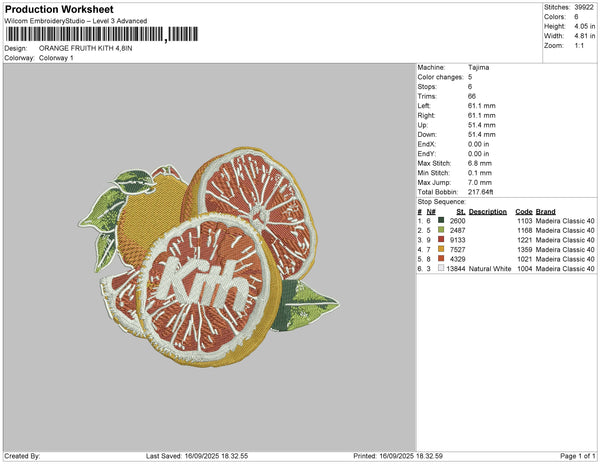Click the Width value '4.81 in'
600x464 pixels.
click(584, 36)
